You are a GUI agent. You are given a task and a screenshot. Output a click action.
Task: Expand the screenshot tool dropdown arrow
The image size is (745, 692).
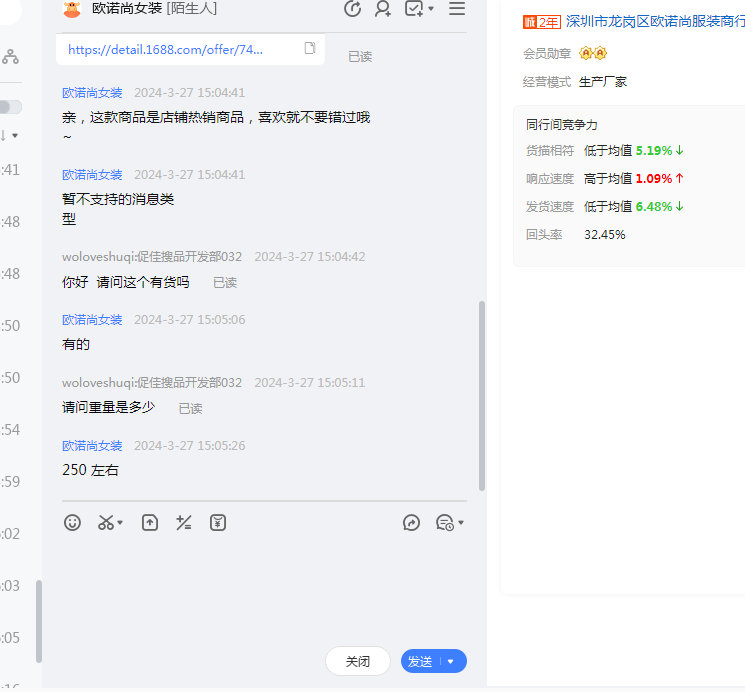click(121, 523)
